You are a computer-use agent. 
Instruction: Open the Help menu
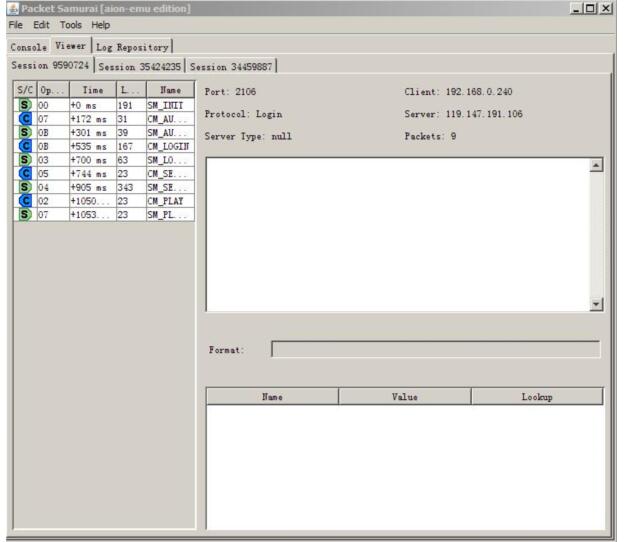101,25
